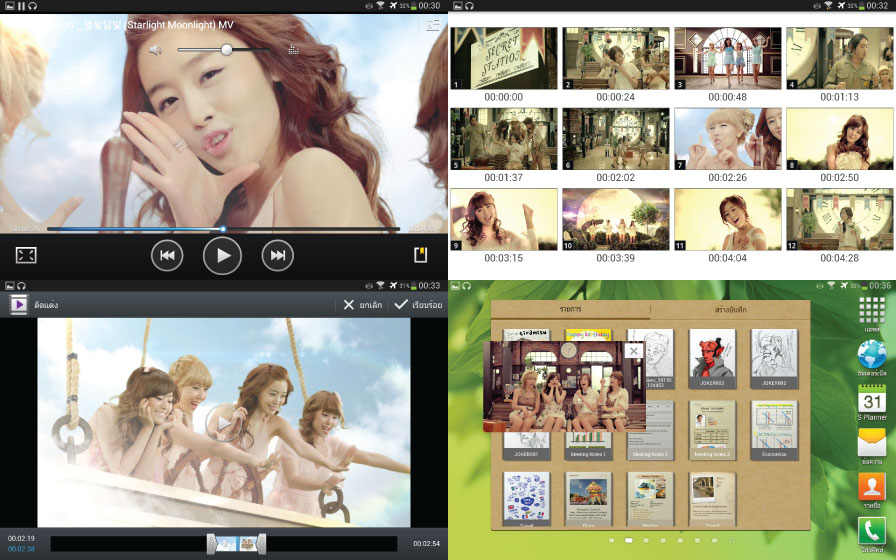Tap the picture notification icon in 00:33 status bar
The height and width of the screenshot is (560, 896).
coord(10,285)
